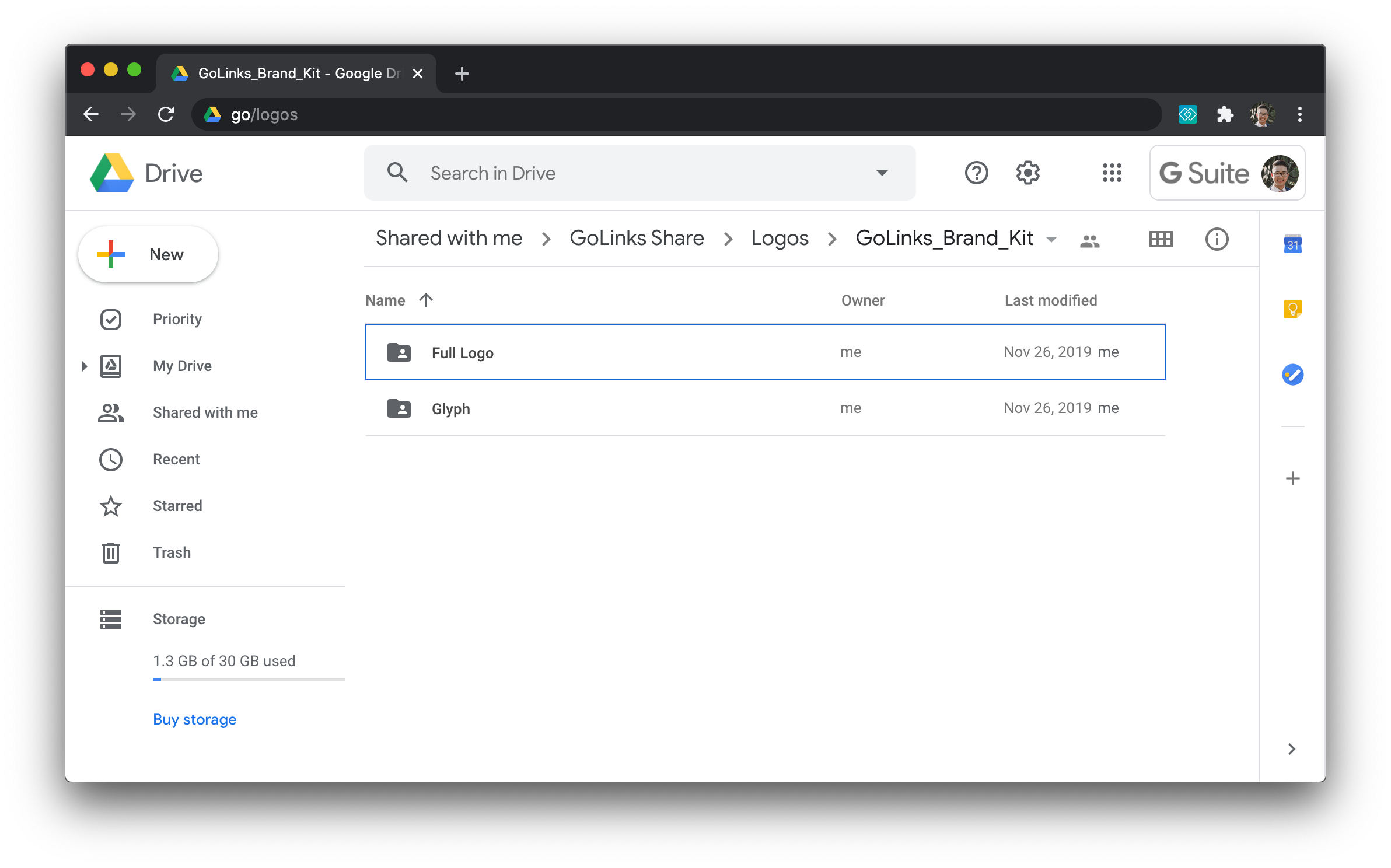Expand the My Drive tree arrow
This screenshot has width=1391, height=868.
point(84,366)
